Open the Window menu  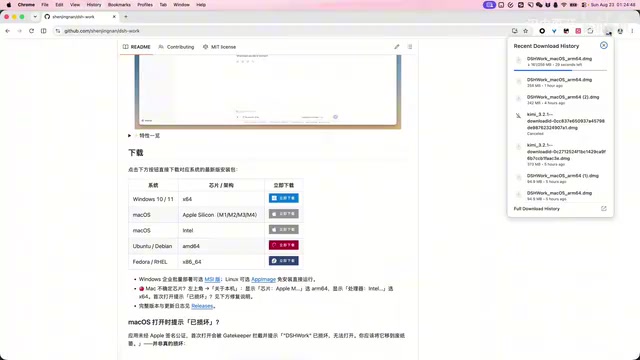[181, 5]
